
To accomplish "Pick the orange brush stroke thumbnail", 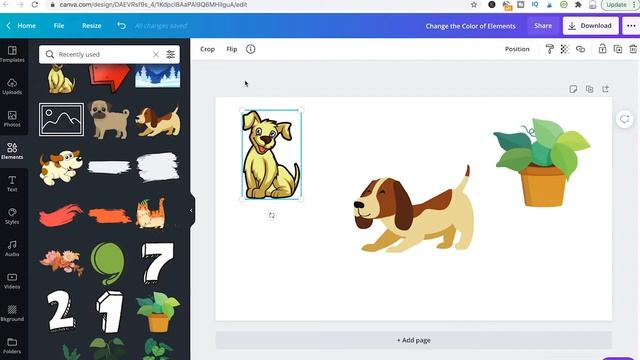I will click(x=109, y=216).
